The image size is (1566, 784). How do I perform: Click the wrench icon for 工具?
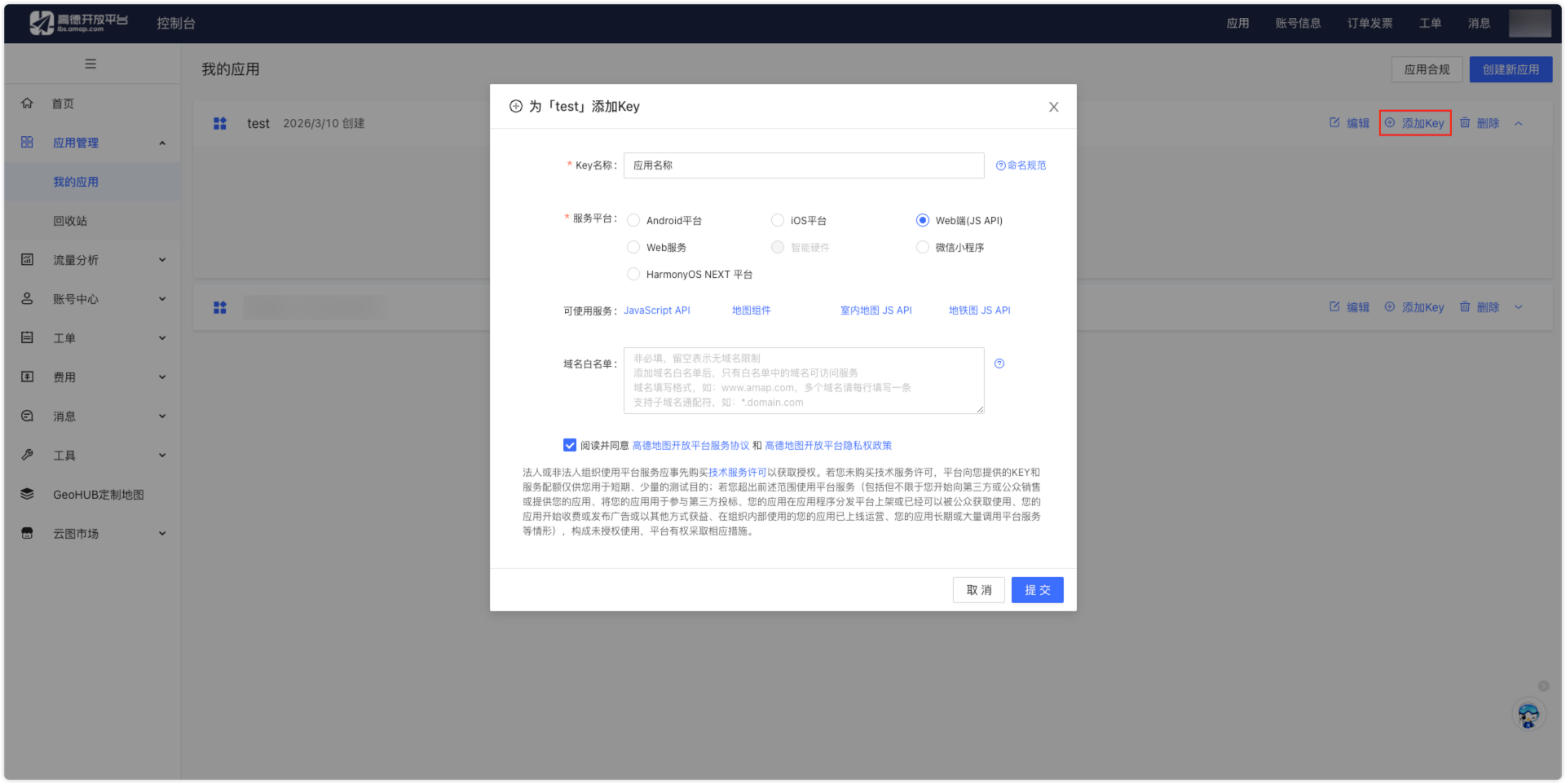pyautogui.click(x=27, y=455)
